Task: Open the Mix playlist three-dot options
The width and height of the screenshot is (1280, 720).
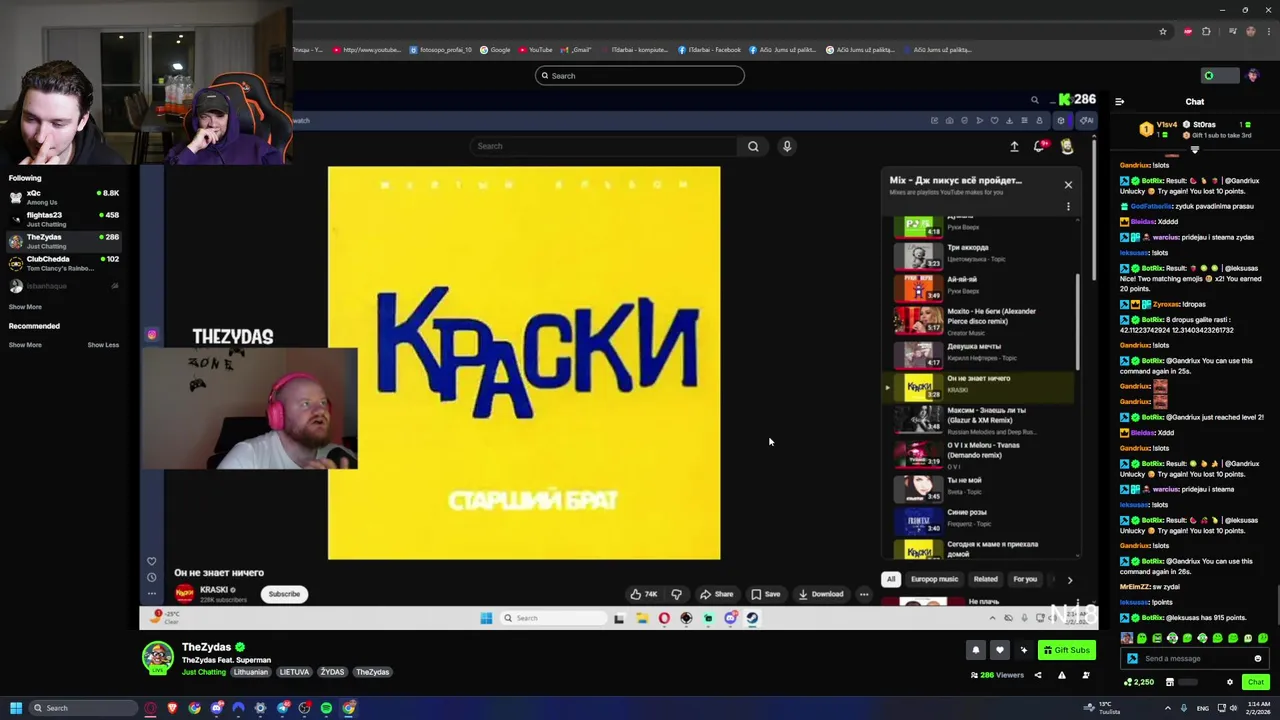Action: click(1068, 207)
